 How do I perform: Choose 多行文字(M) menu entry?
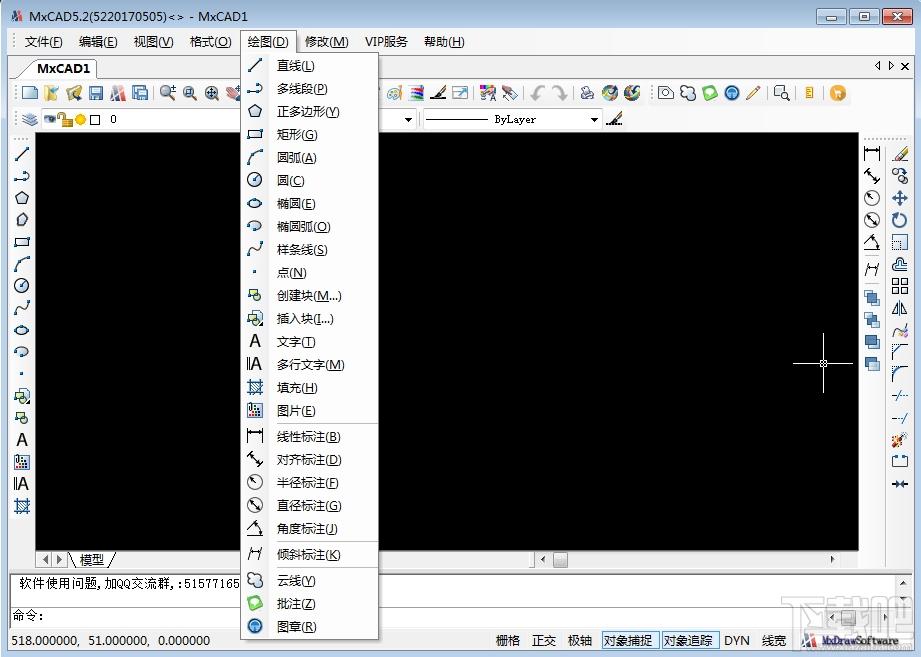[x=310, y=365]
